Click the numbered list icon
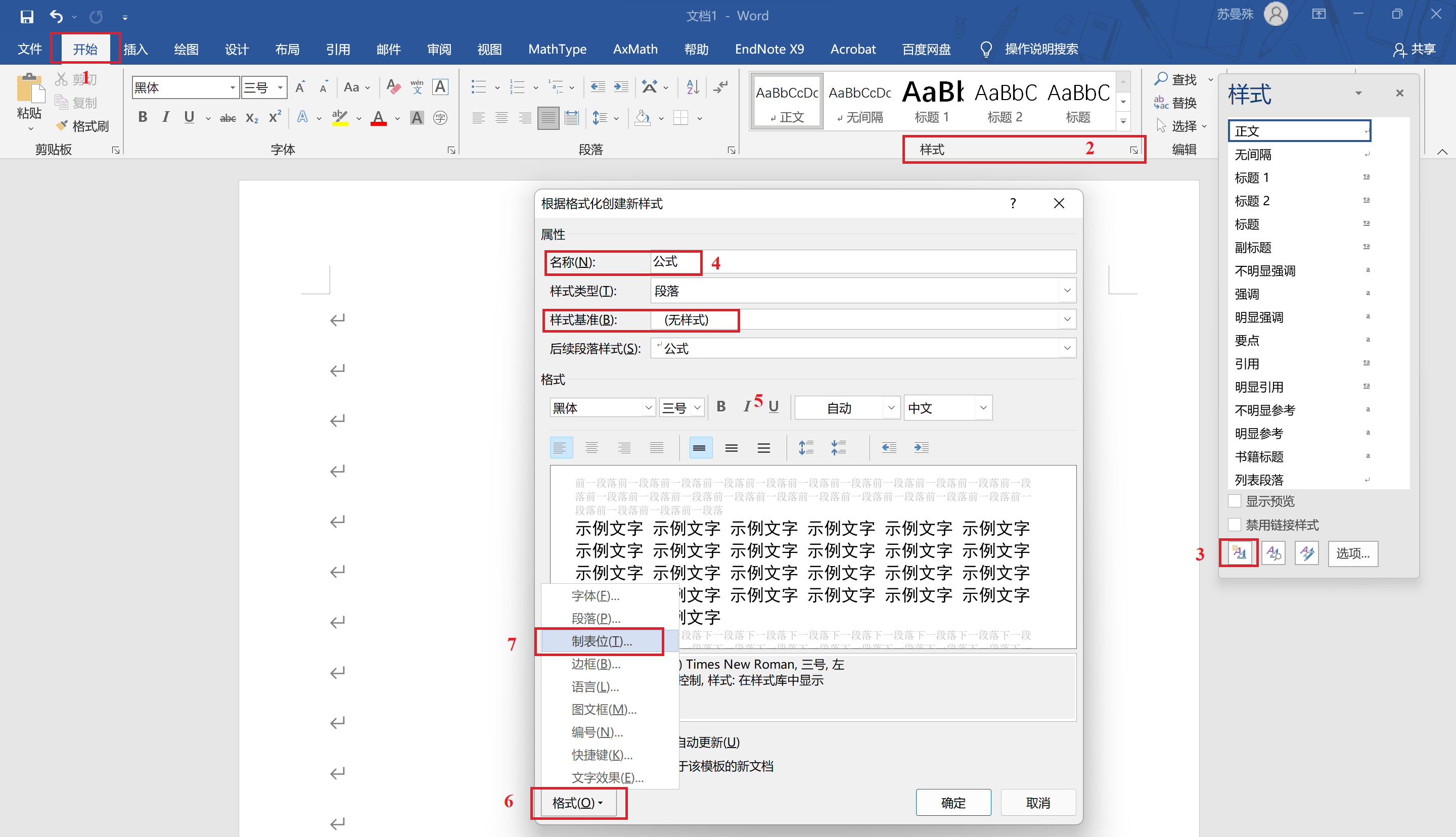Viewport: 1456px width, 837px height. (517, 87)
